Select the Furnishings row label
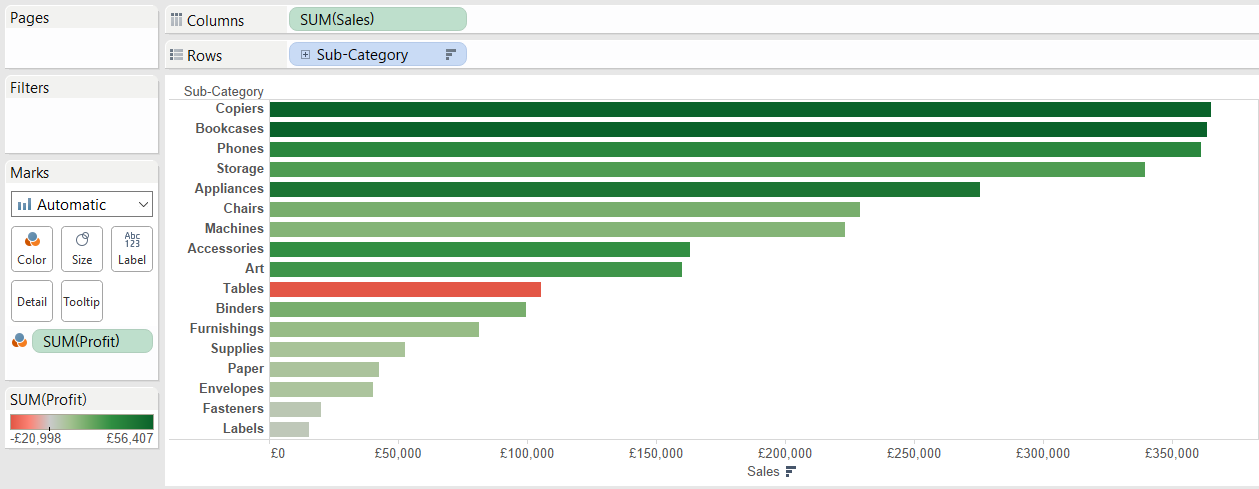 click(x=227, y=329)
